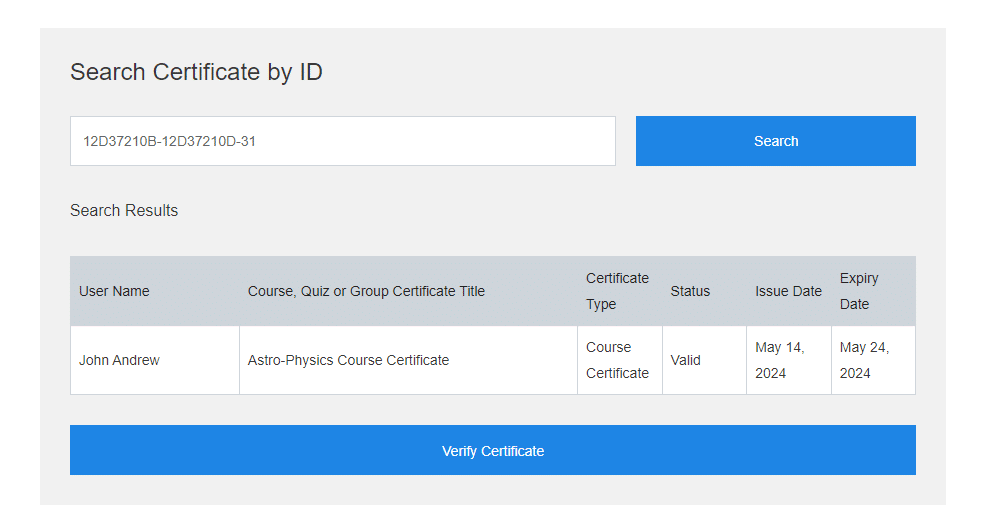Click the blue Search button
990x531 pixels.
click(775, 141)
